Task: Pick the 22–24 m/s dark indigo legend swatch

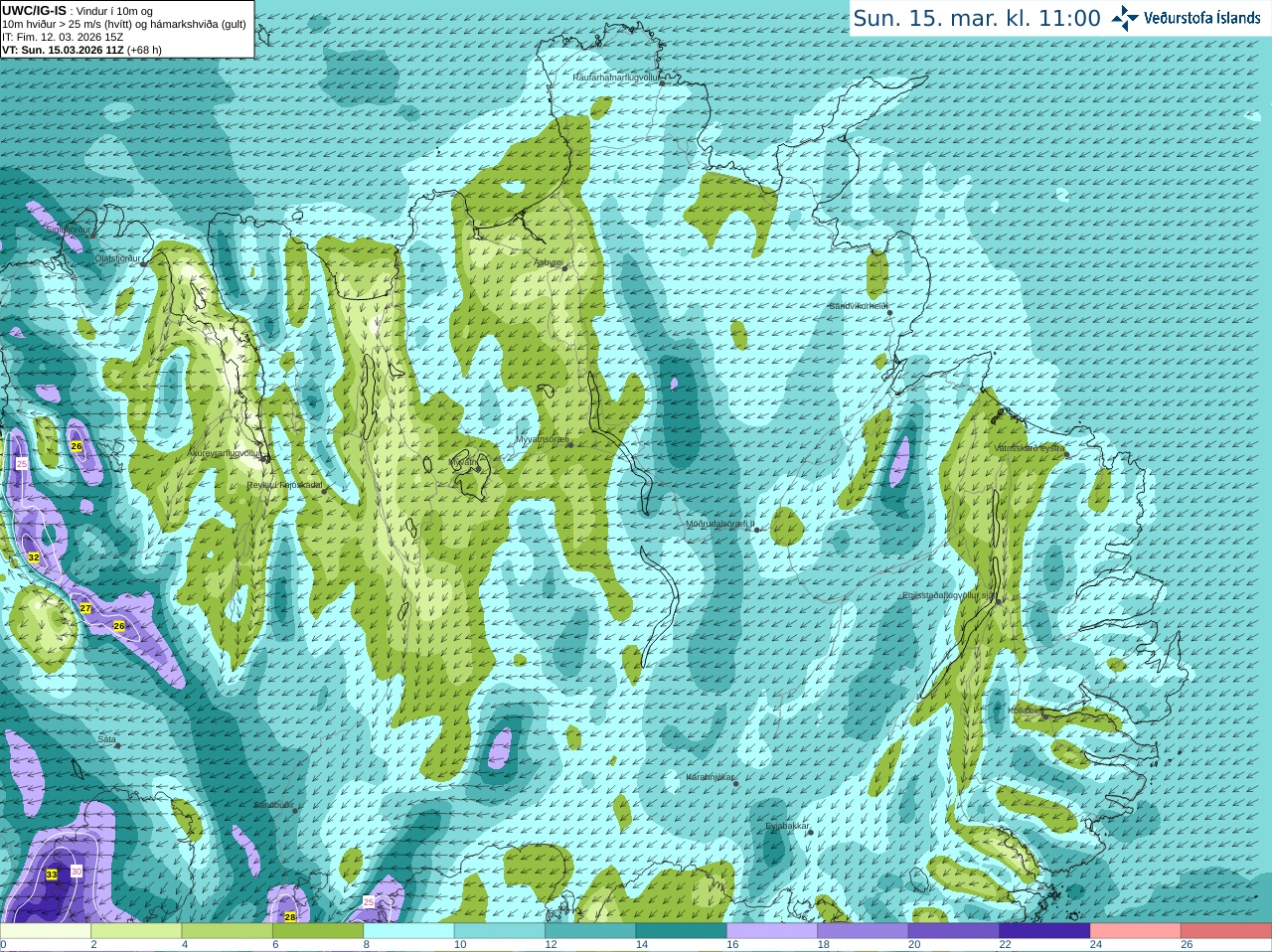Action: [x=1044, y=931]
